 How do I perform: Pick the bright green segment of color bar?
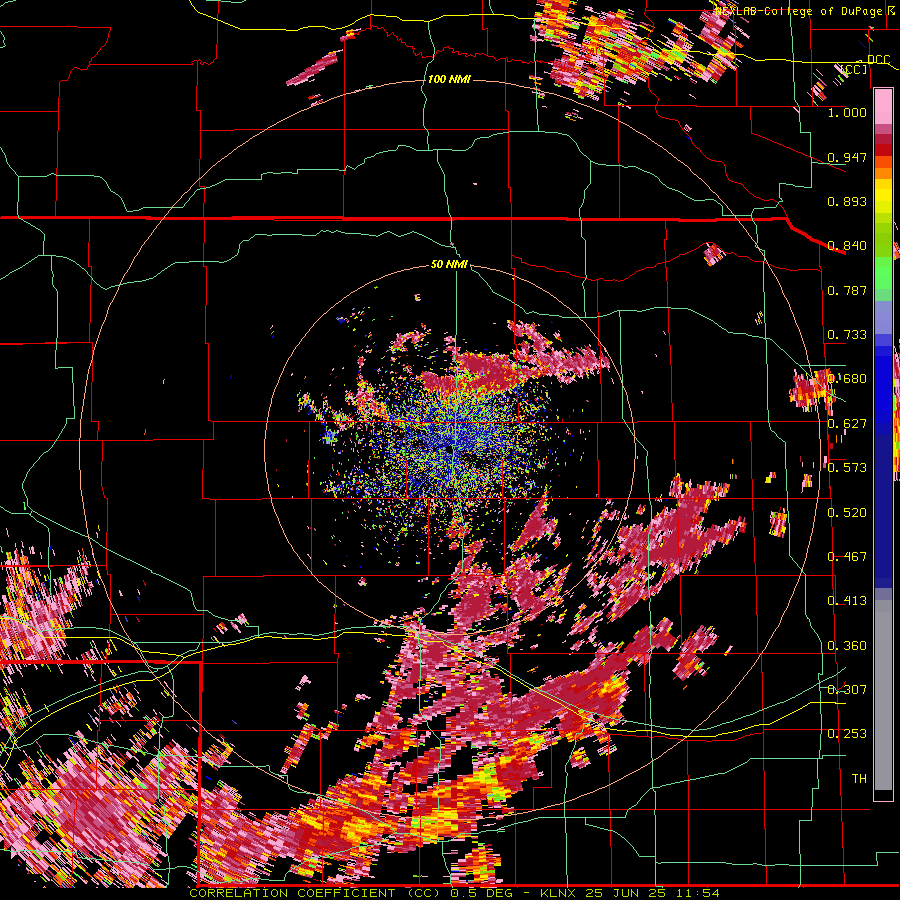pos(883,273)
